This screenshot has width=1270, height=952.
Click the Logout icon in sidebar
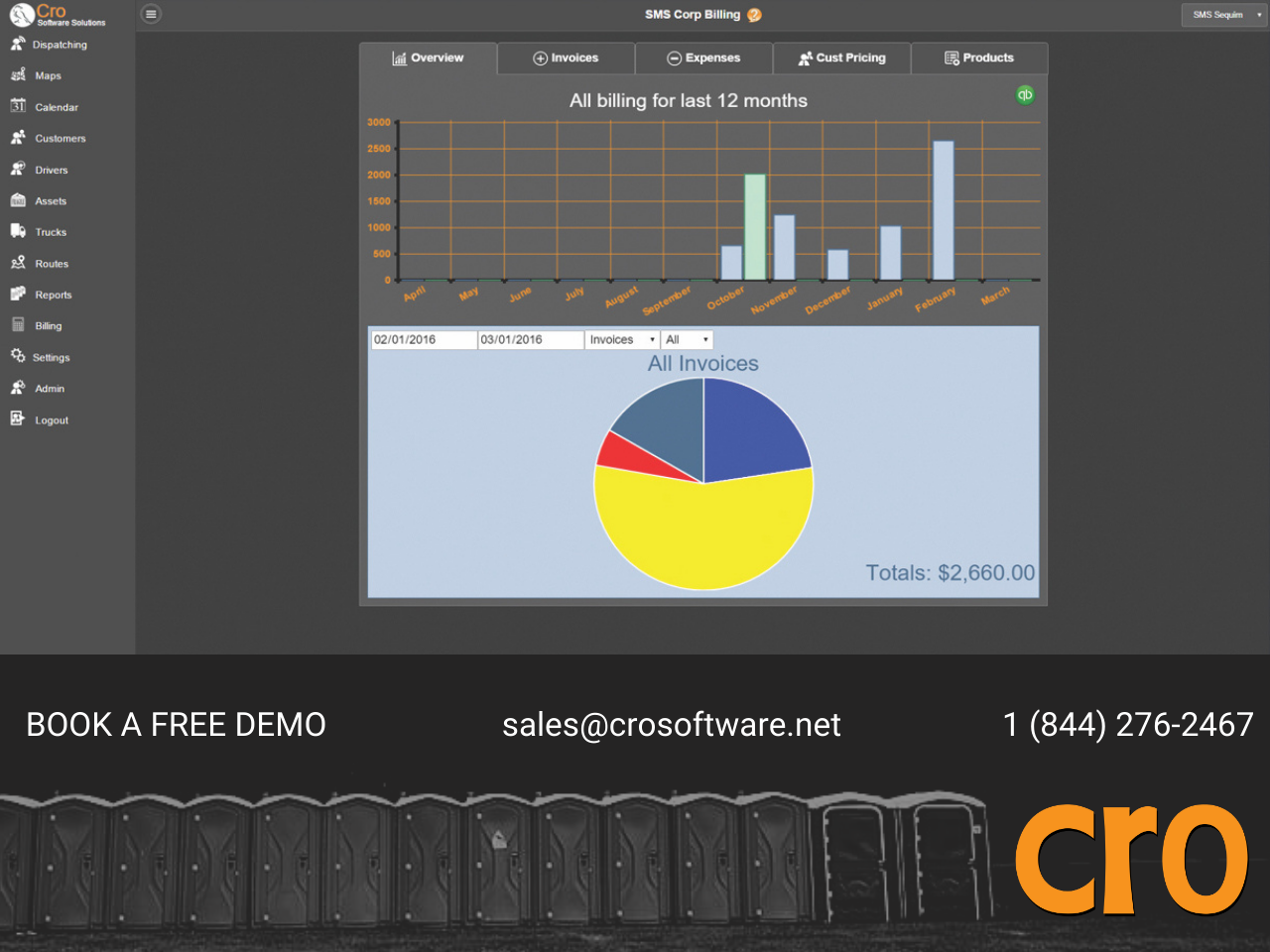point(18,419)
